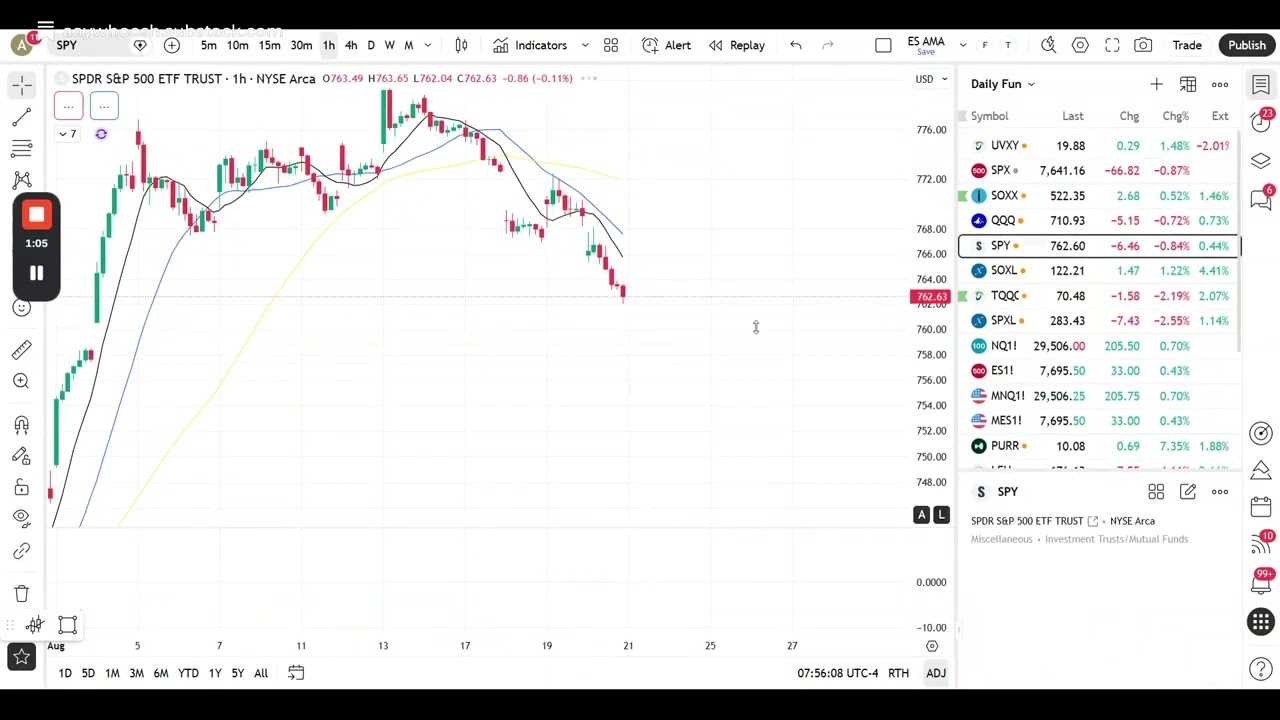Open the patterns drawing tool

click(22, 180)
